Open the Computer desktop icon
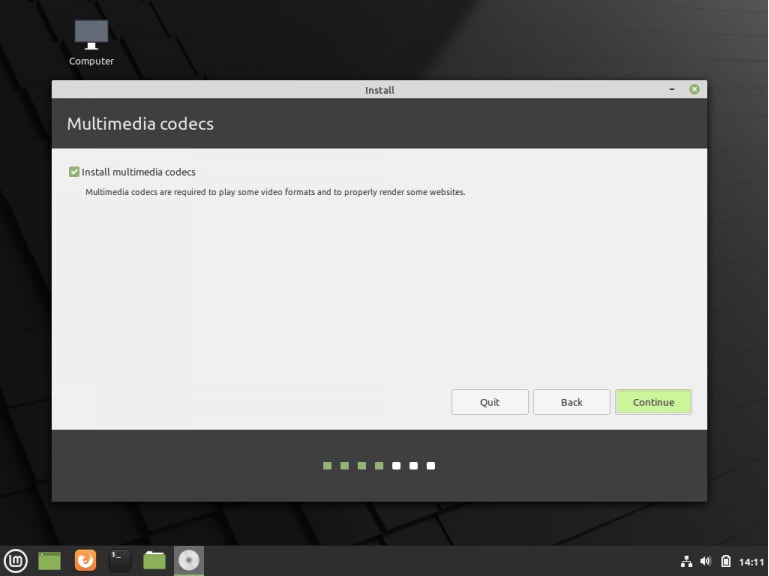Viewport: 769px width, 576px height. point(91,43)
